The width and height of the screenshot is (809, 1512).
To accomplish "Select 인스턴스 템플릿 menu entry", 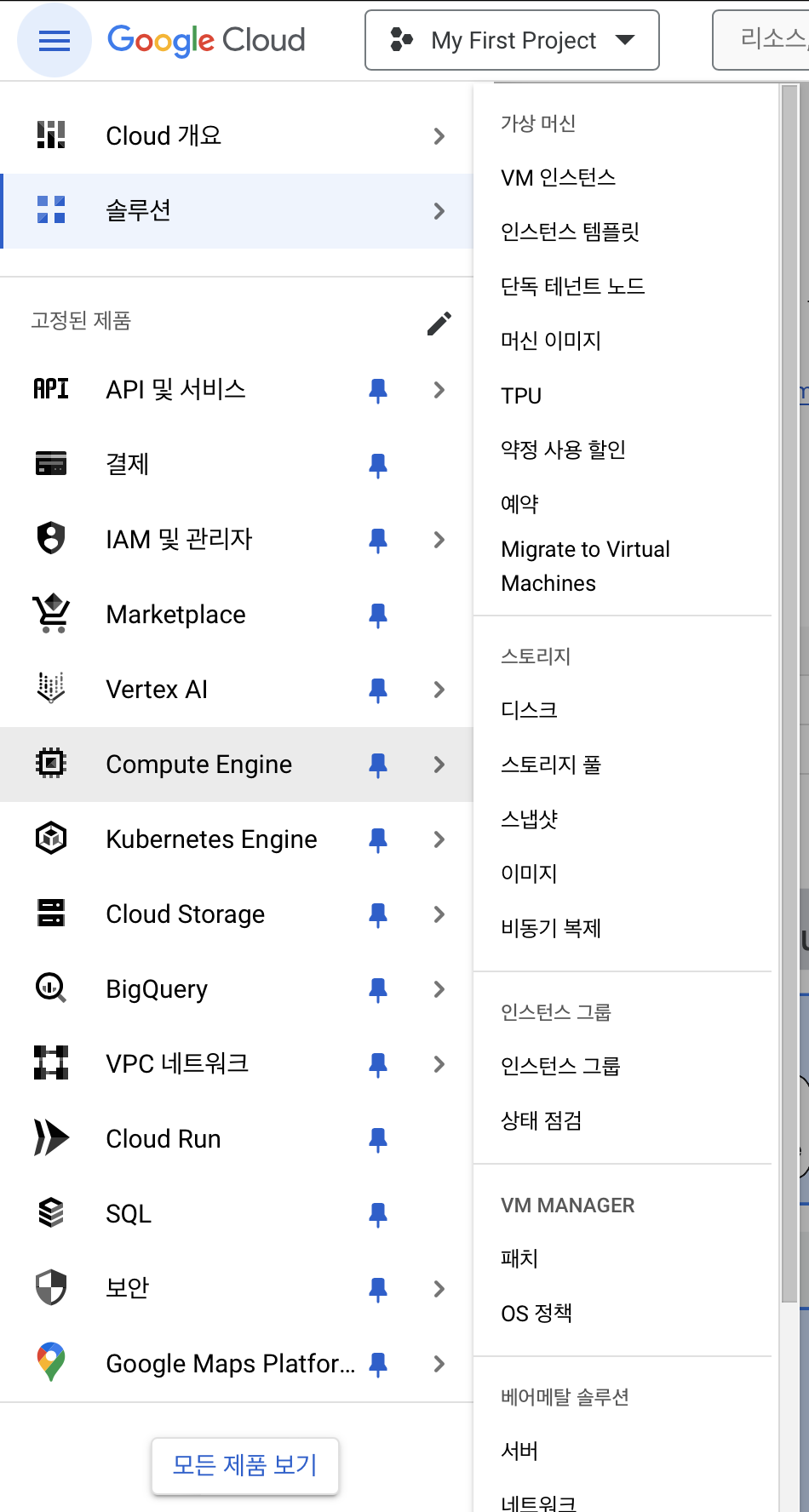I will tap(570, 232).
